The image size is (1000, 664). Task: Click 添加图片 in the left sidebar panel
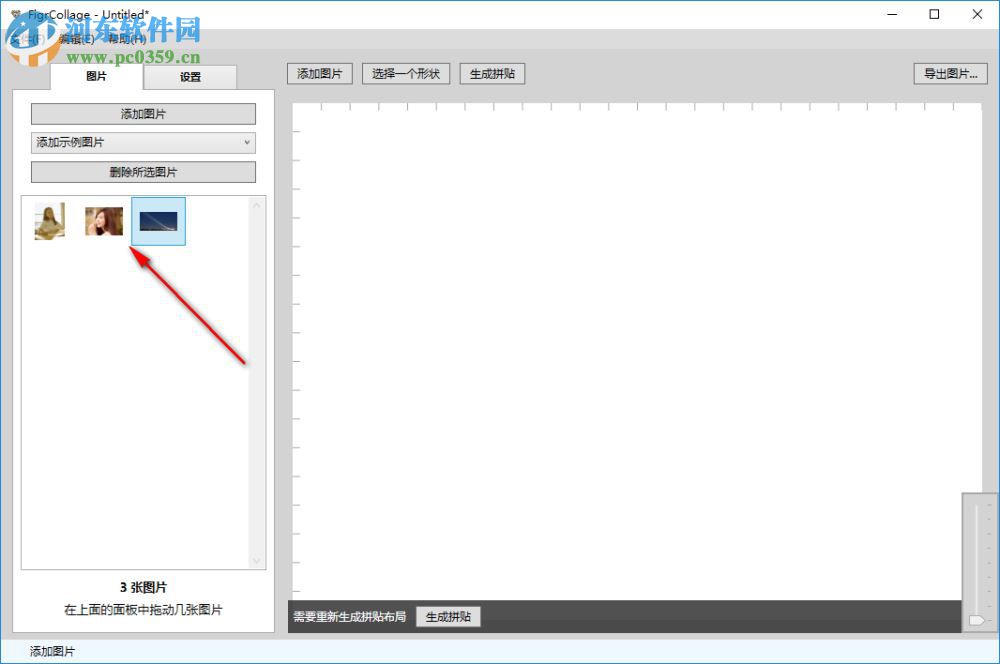point(142,113)
